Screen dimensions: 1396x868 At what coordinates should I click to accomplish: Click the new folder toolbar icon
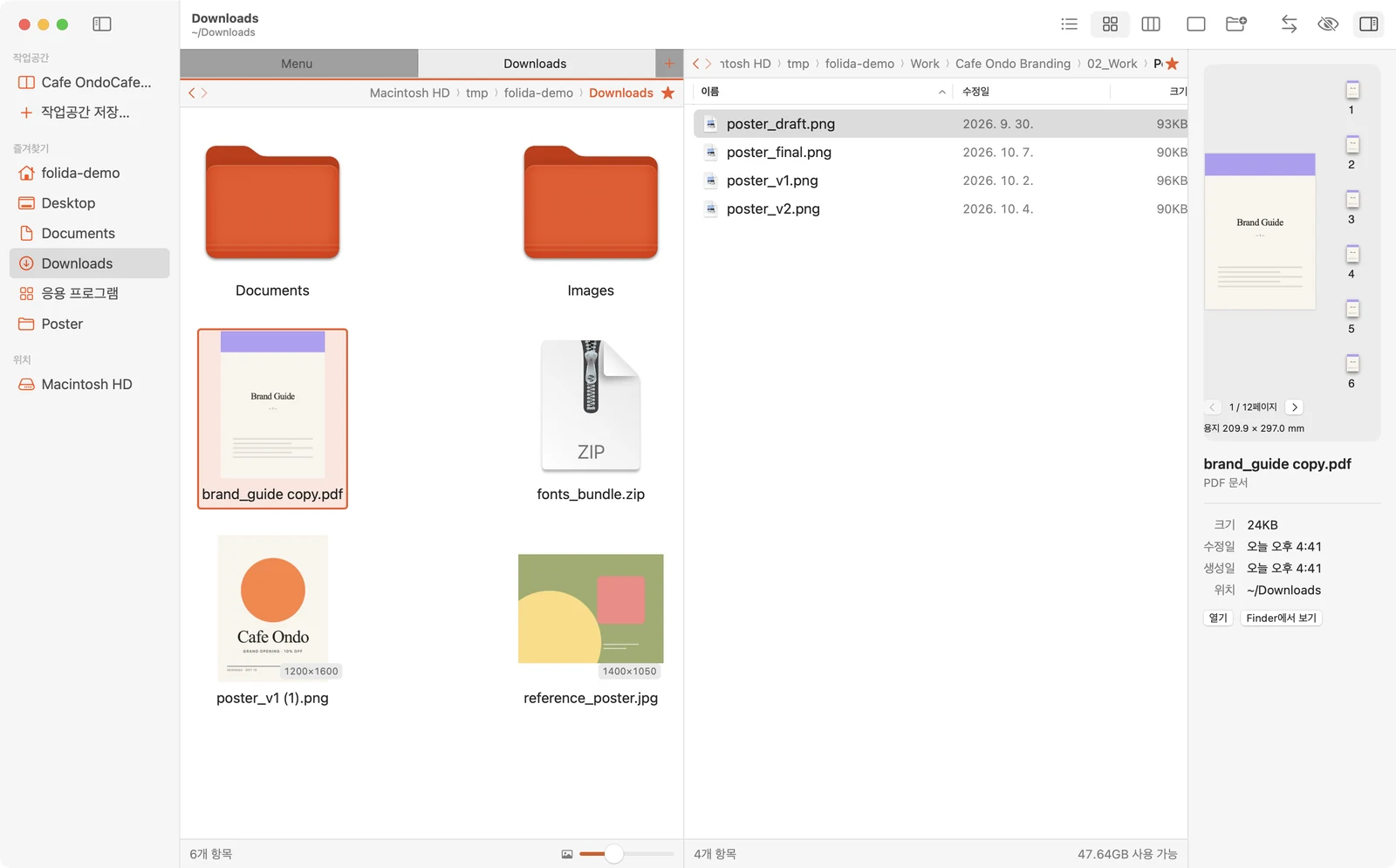[1236, 24]
